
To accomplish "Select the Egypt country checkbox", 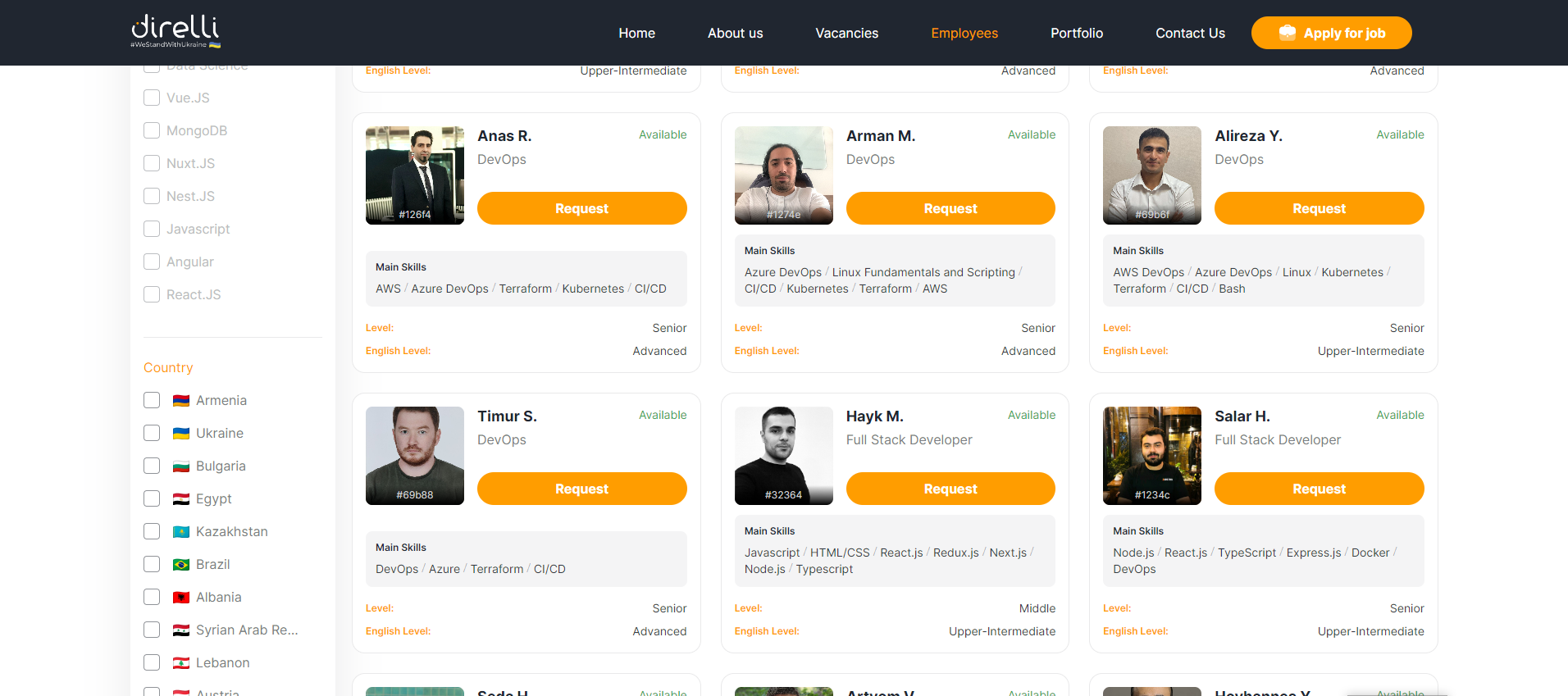I will point(152,498).
